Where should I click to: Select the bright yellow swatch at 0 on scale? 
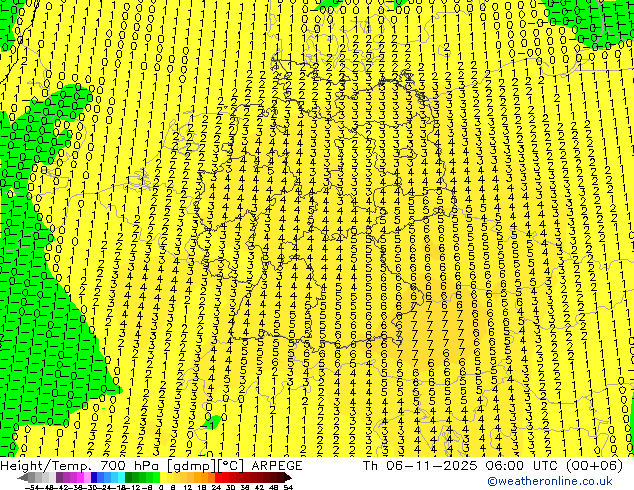[x=164, y=477]
